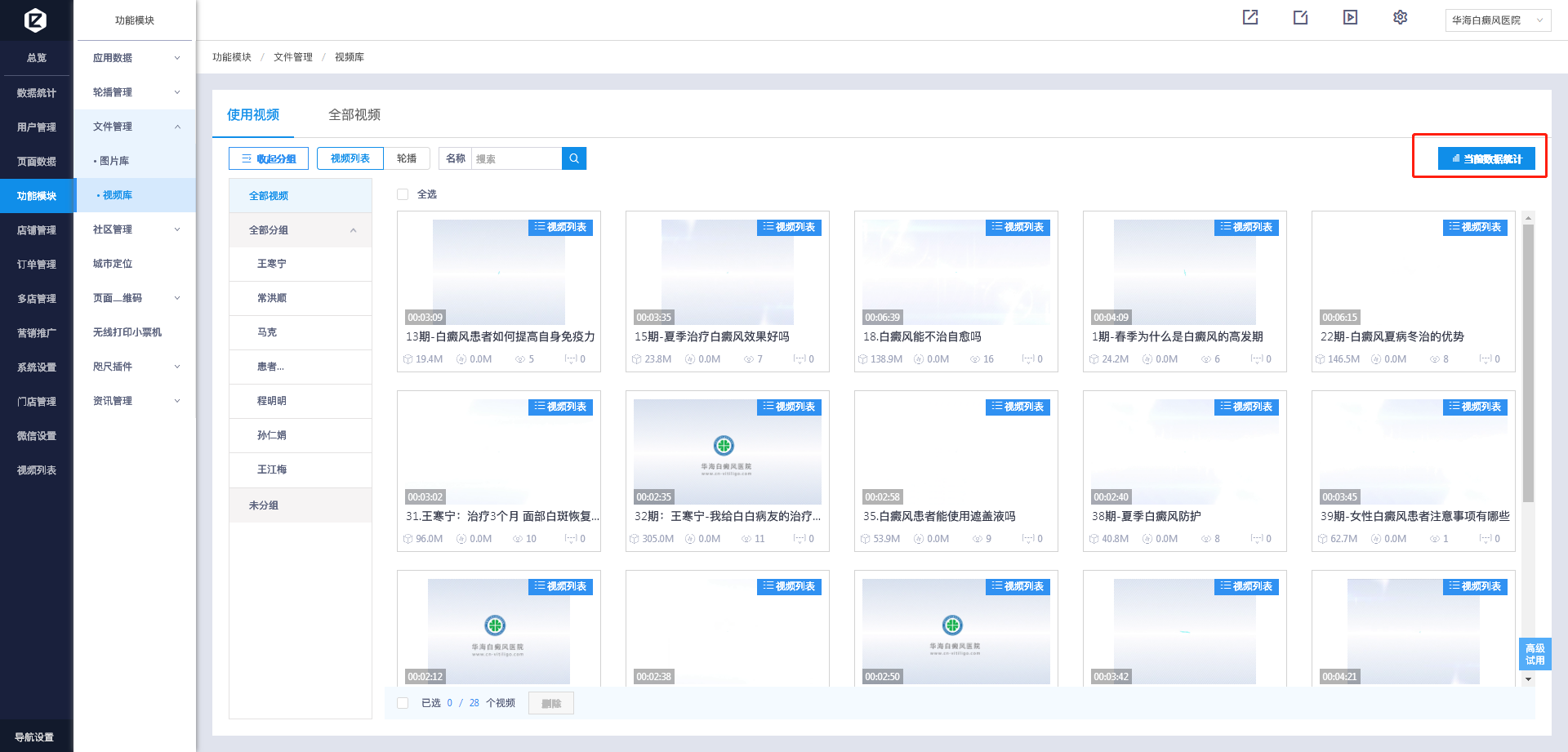The image size is (1568, 752).
Task: Click the 名称 search input field
Action: [x=516, y=158]
